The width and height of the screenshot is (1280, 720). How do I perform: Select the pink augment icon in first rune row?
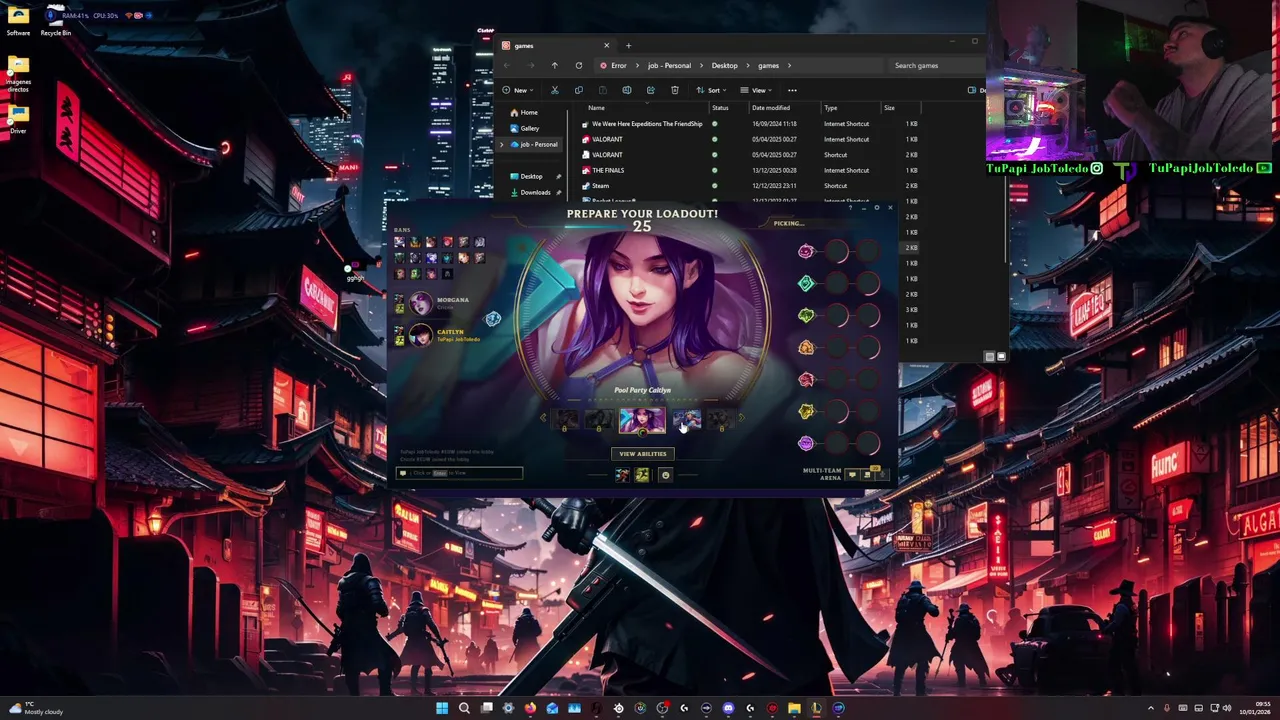click(806, 251)
